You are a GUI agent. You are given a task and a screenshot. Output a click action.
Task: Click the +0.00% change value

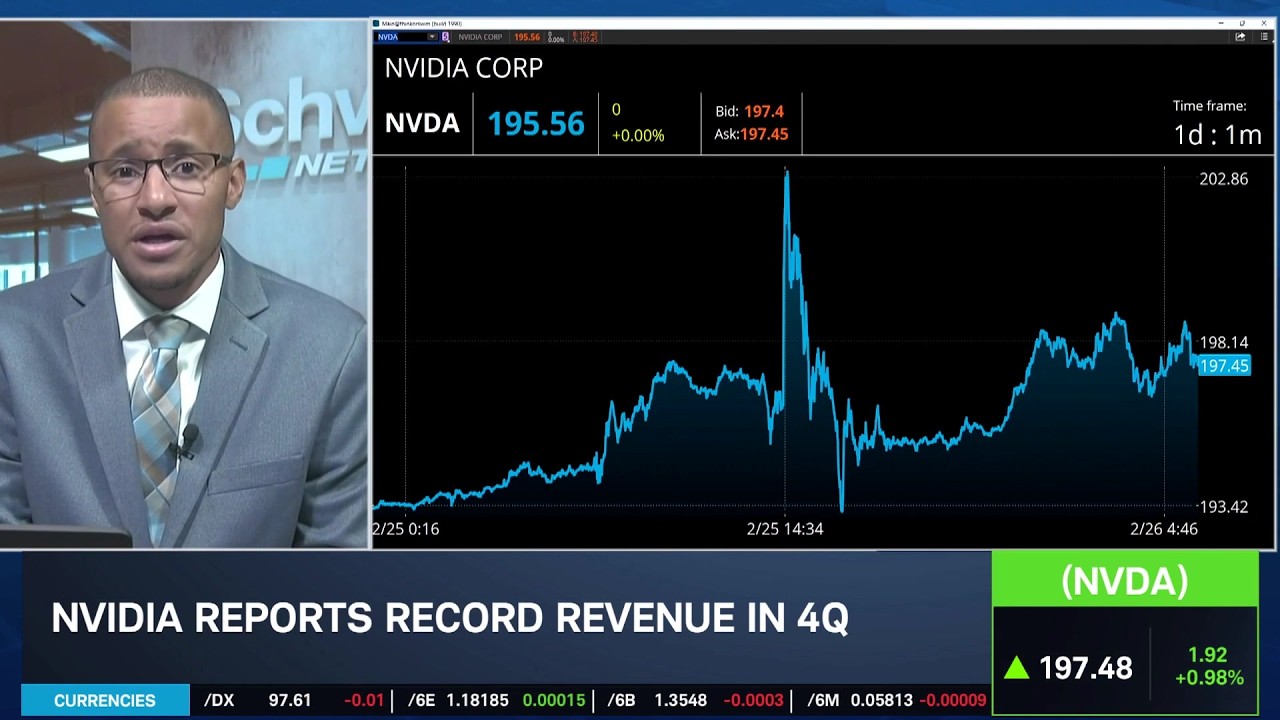[638, 135]
